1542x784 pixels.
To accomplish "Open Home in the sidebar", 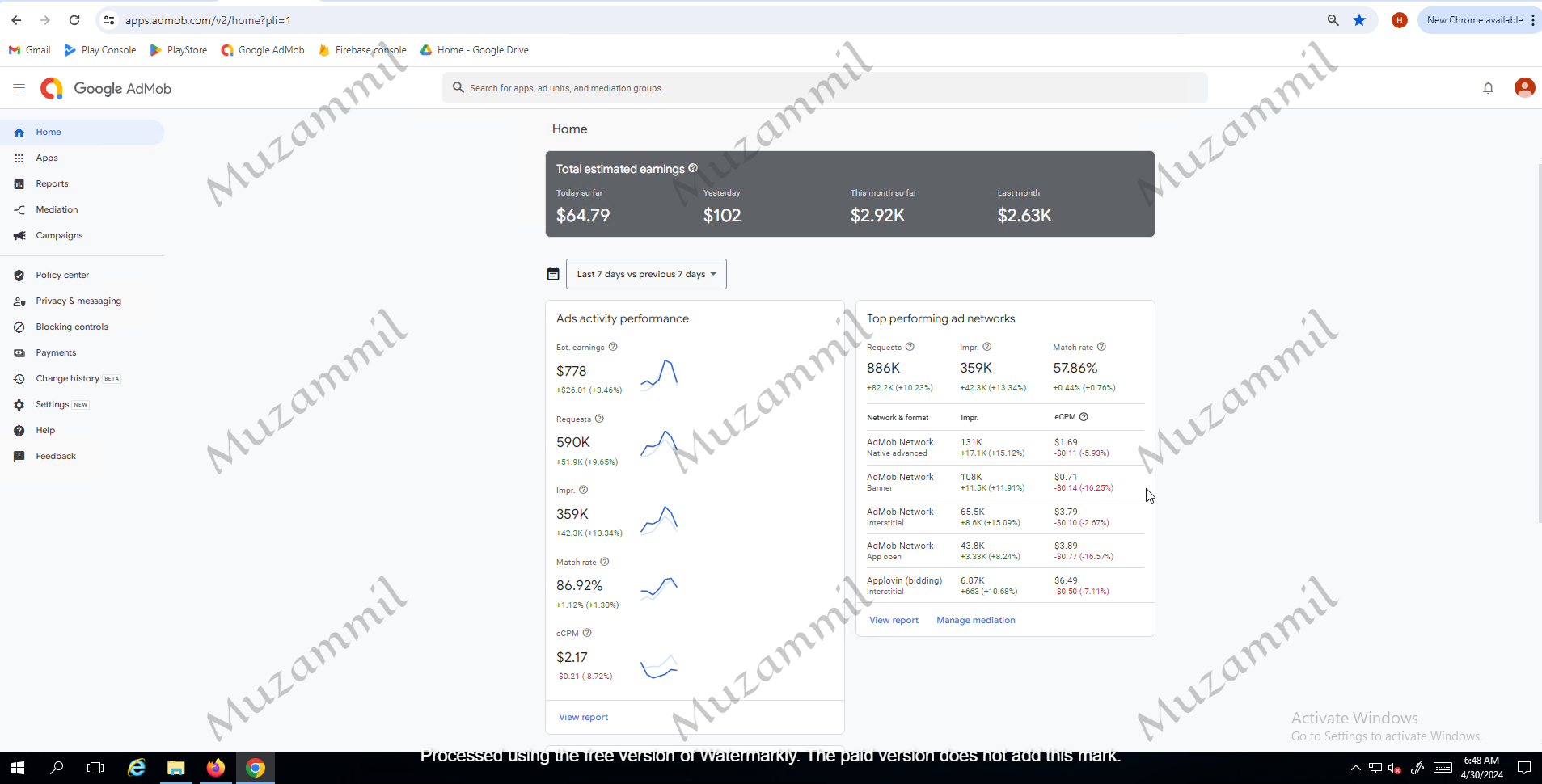I will (x=82, y=132).
